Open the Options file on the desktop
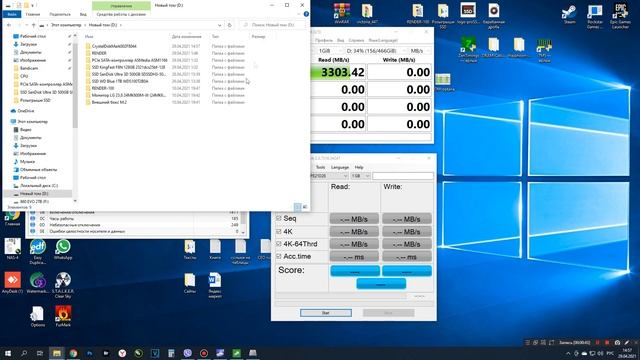 [38, 316]
